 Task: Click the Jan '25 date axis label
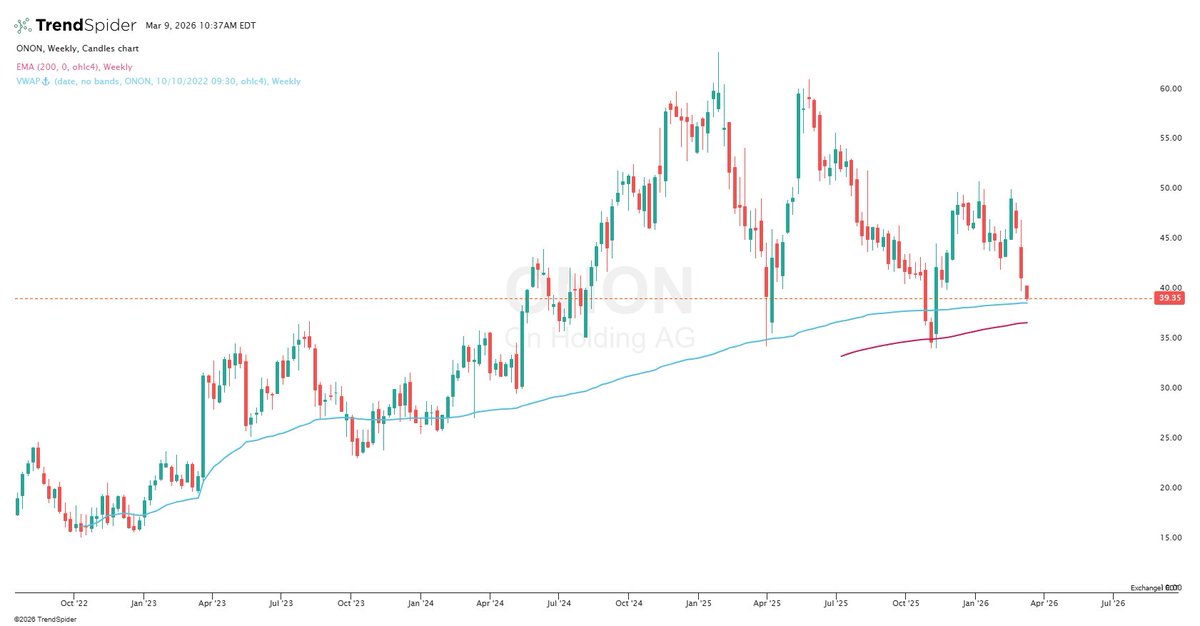(x=698, y=604)
